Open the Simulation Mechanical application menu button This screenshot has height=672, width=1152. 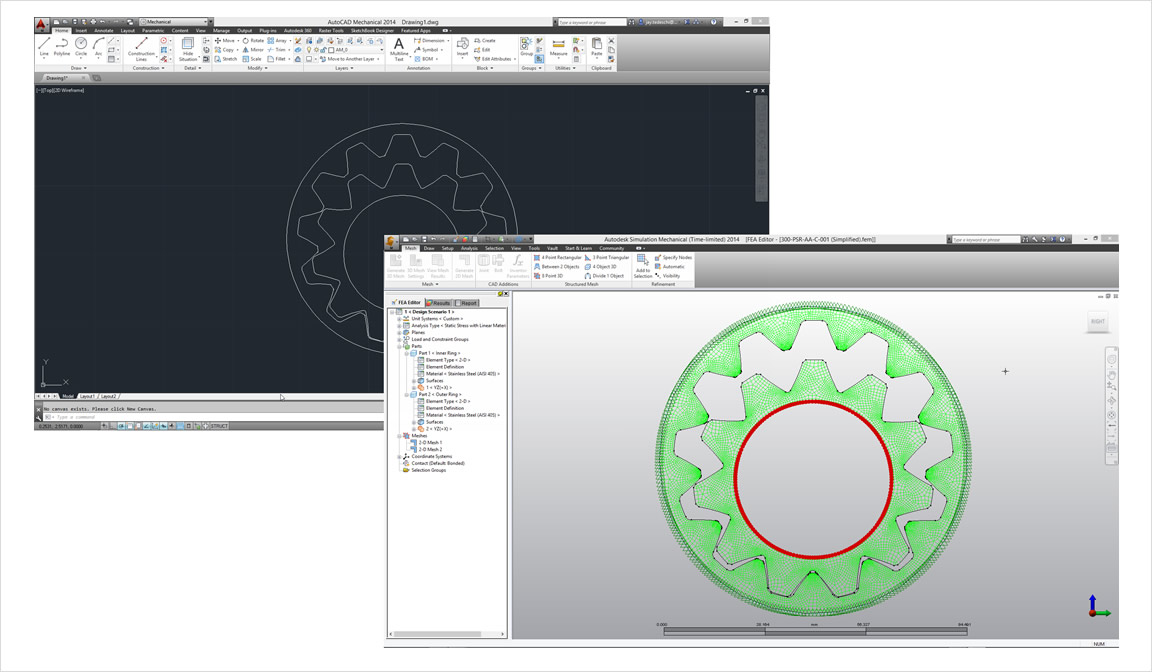(392, 241)
